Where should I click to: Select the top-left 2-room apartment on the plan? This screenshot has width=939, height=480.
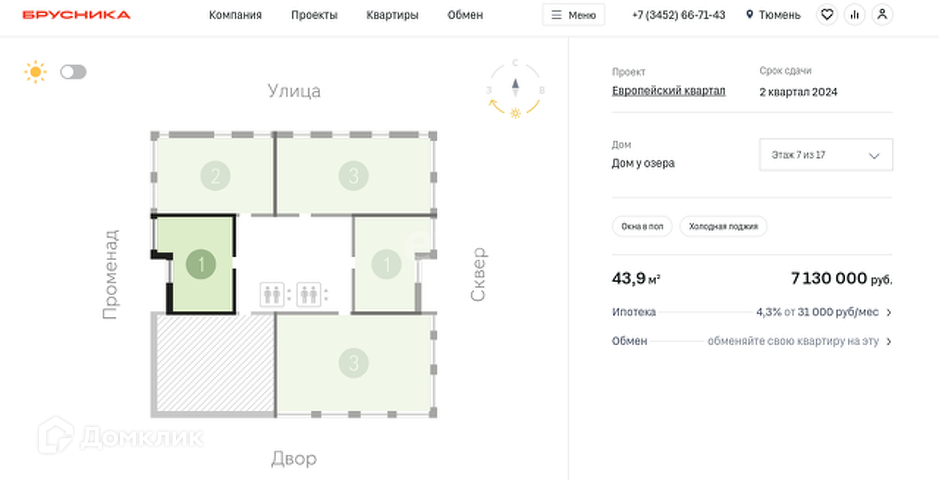(214, 176)
